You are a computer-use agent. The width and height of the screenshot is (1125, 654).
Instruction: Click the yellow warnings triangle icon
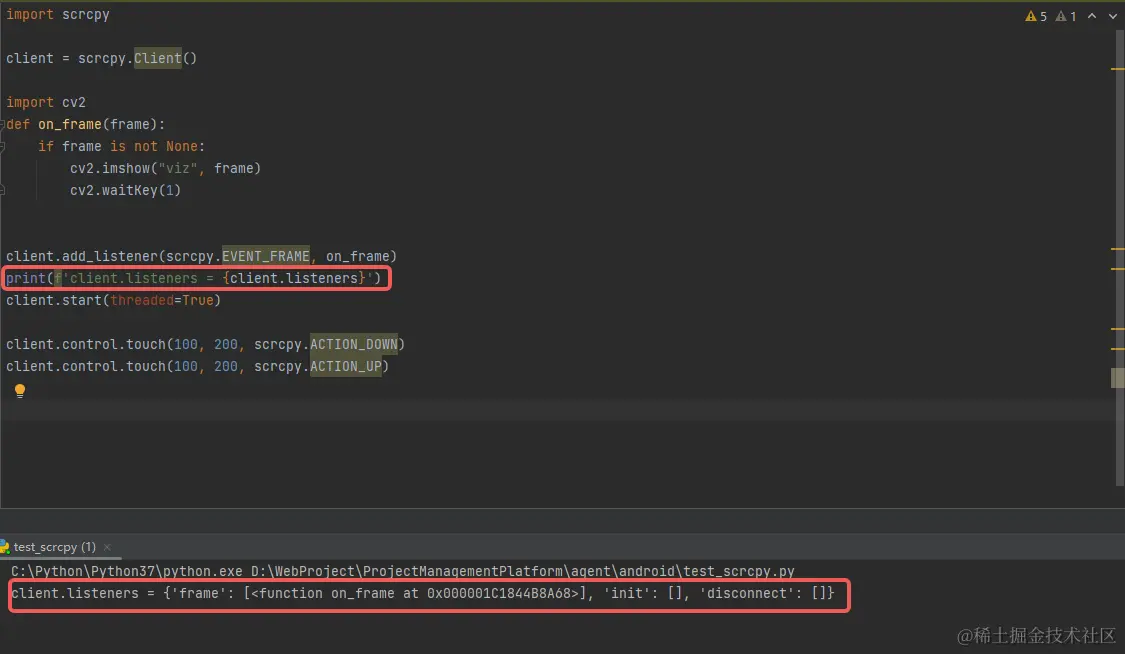point(1030,16)
